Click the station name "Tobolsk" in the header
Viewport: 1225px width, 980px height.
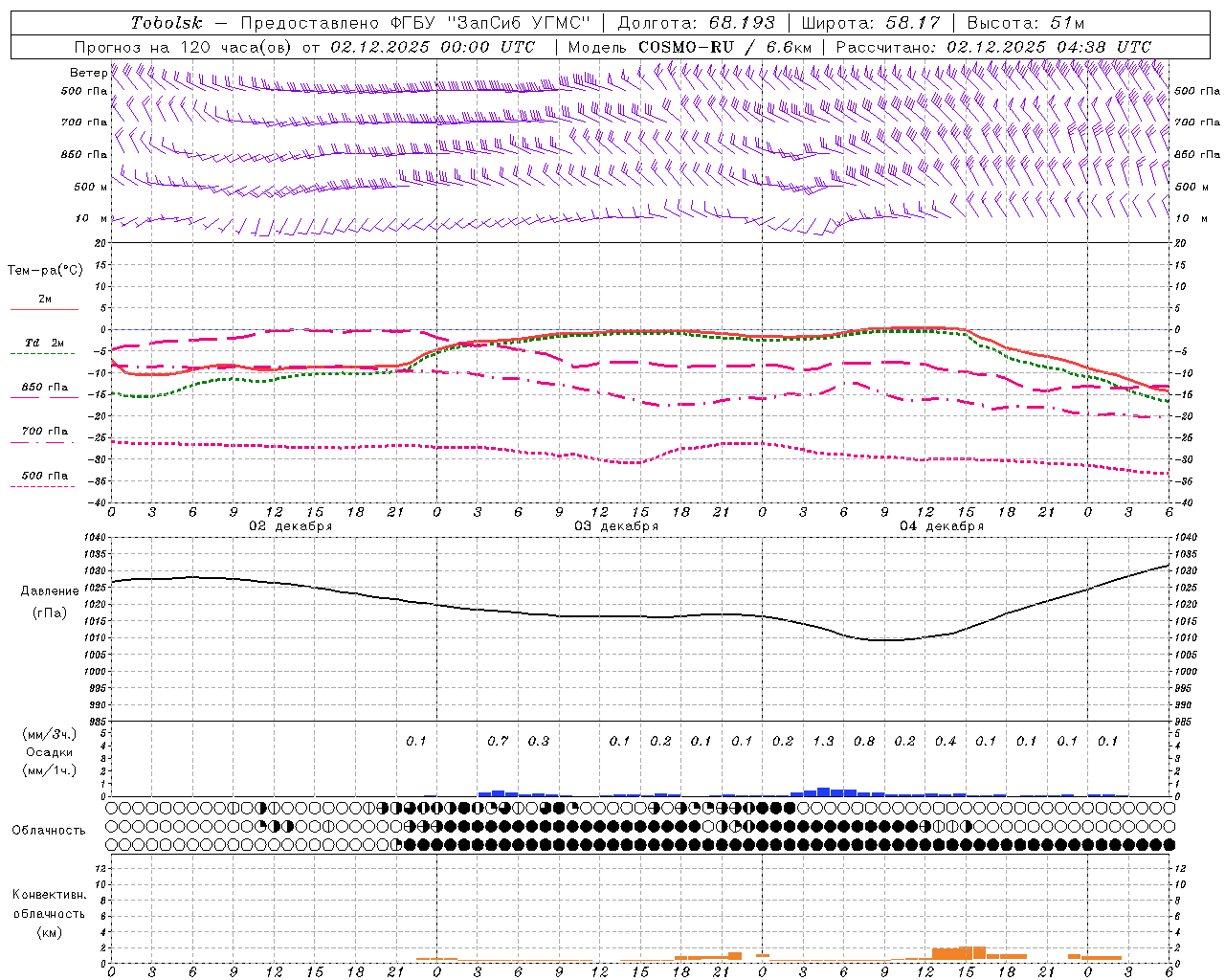[x=167, y=23]
